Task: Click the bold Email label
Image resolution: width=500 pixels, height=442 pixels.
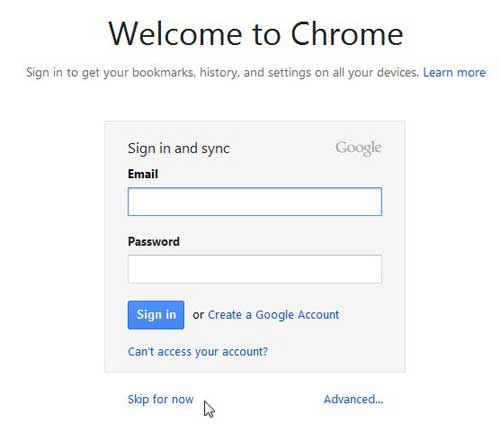Action: coord(143,174)
